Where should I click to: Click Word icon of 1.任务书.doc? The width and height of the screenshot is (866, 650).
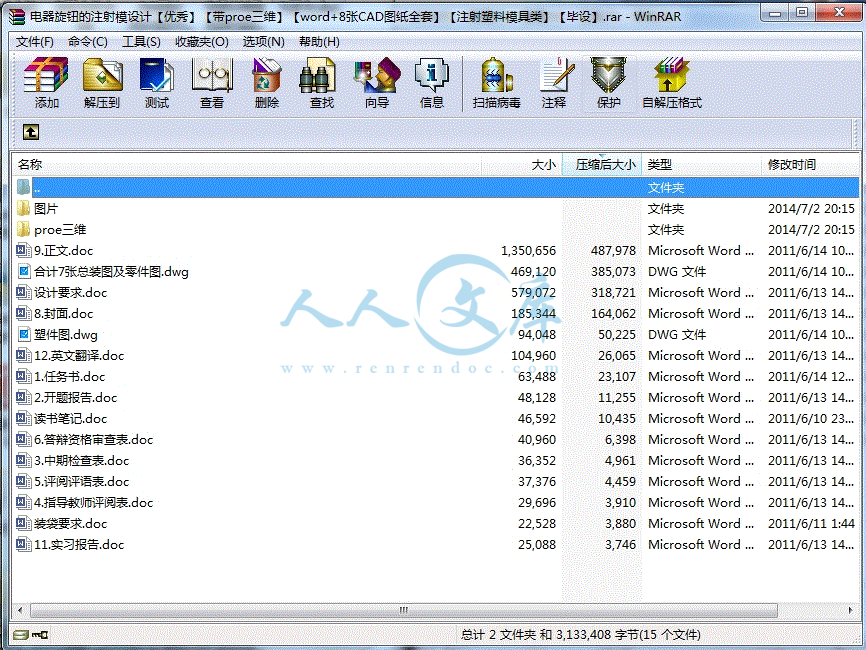pos(23,376)
